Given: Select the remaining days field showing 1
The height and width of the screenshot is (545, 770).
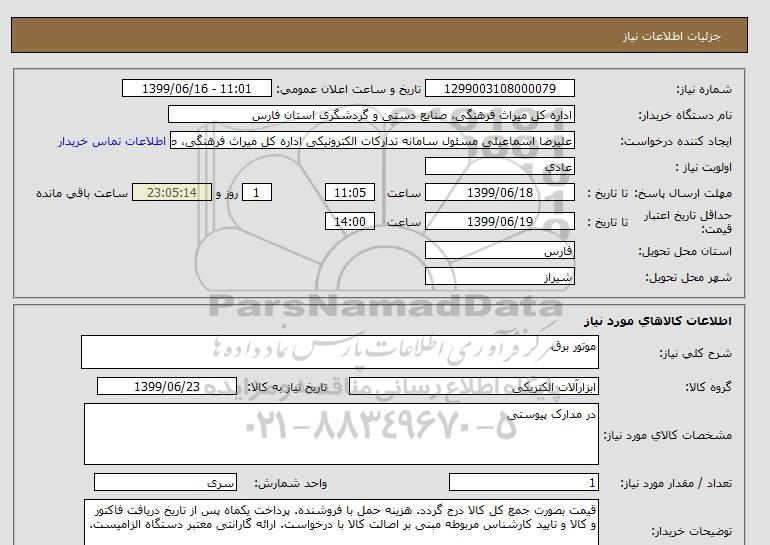Looking at the screenshot, I should tap(256, 192).
